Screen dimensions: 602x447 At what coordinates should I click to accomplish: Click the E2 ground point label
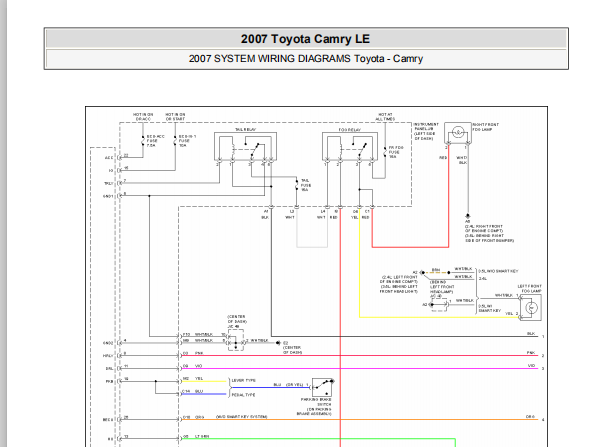tap(285, 343)
